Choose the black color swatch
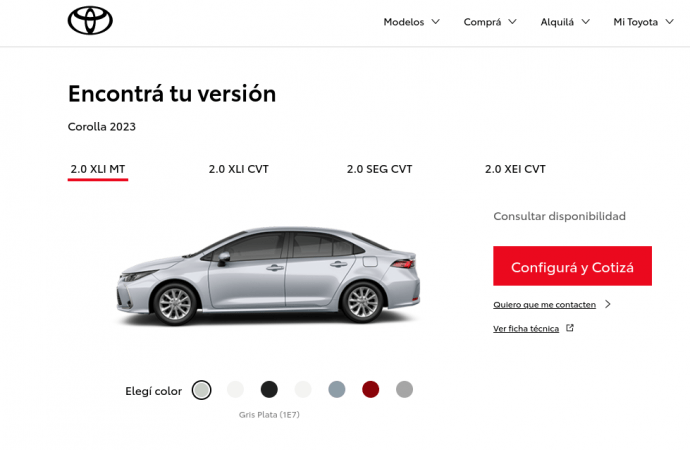This screenshot has width=690, height=450. tap(269, 389)
